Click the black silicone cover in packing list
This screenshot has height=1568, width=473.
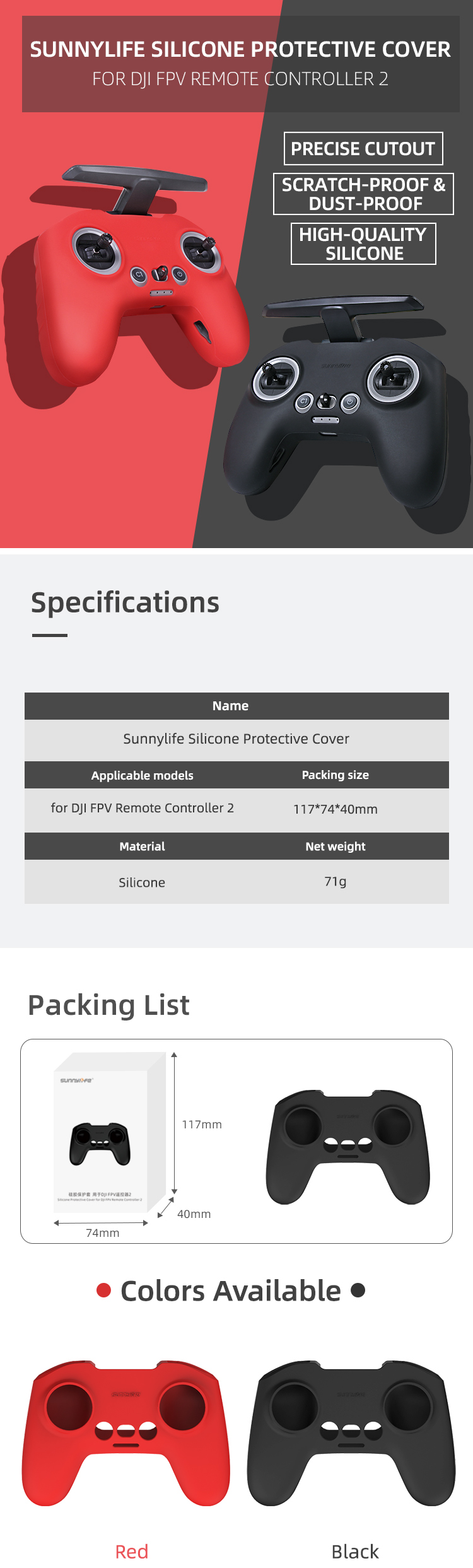348,1147
